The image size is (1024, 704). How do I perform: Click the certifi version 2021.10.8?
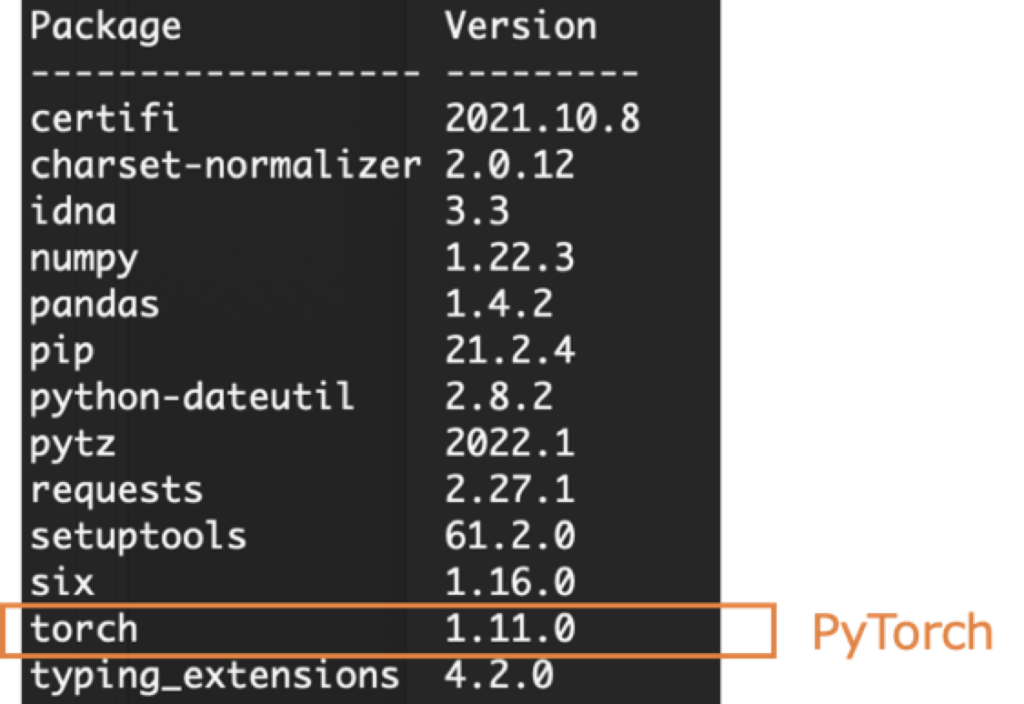(x=542, y=118)
